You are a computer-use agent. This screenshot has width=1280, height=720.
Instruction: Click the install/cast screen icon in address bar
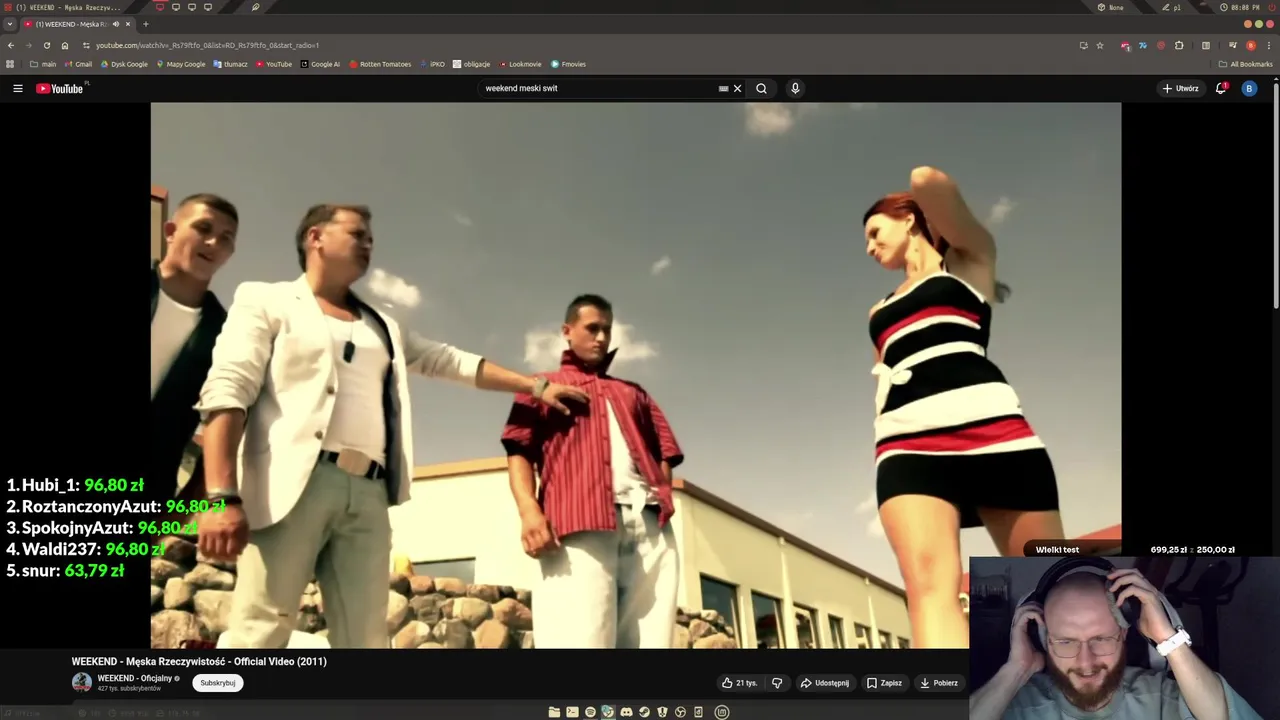1083,45
